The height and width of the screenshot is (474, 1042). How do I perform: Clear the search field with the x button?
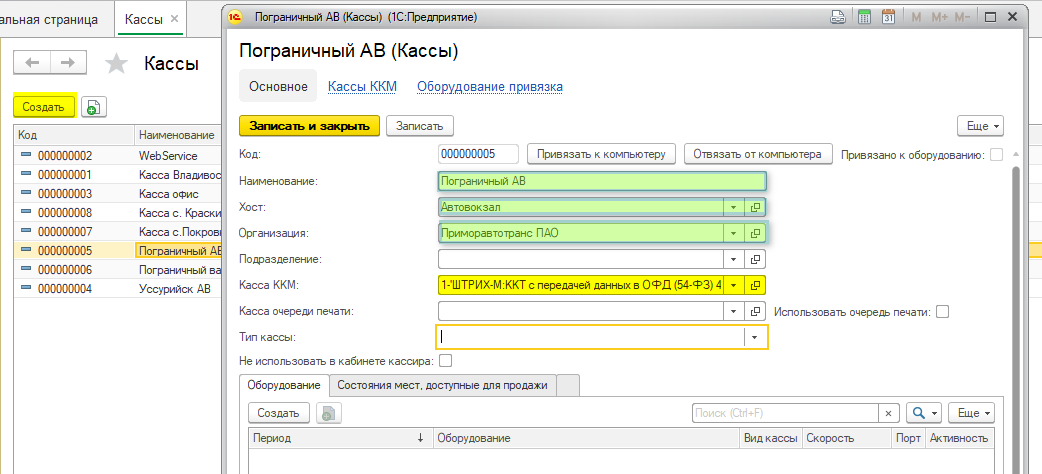pos(888,413)
